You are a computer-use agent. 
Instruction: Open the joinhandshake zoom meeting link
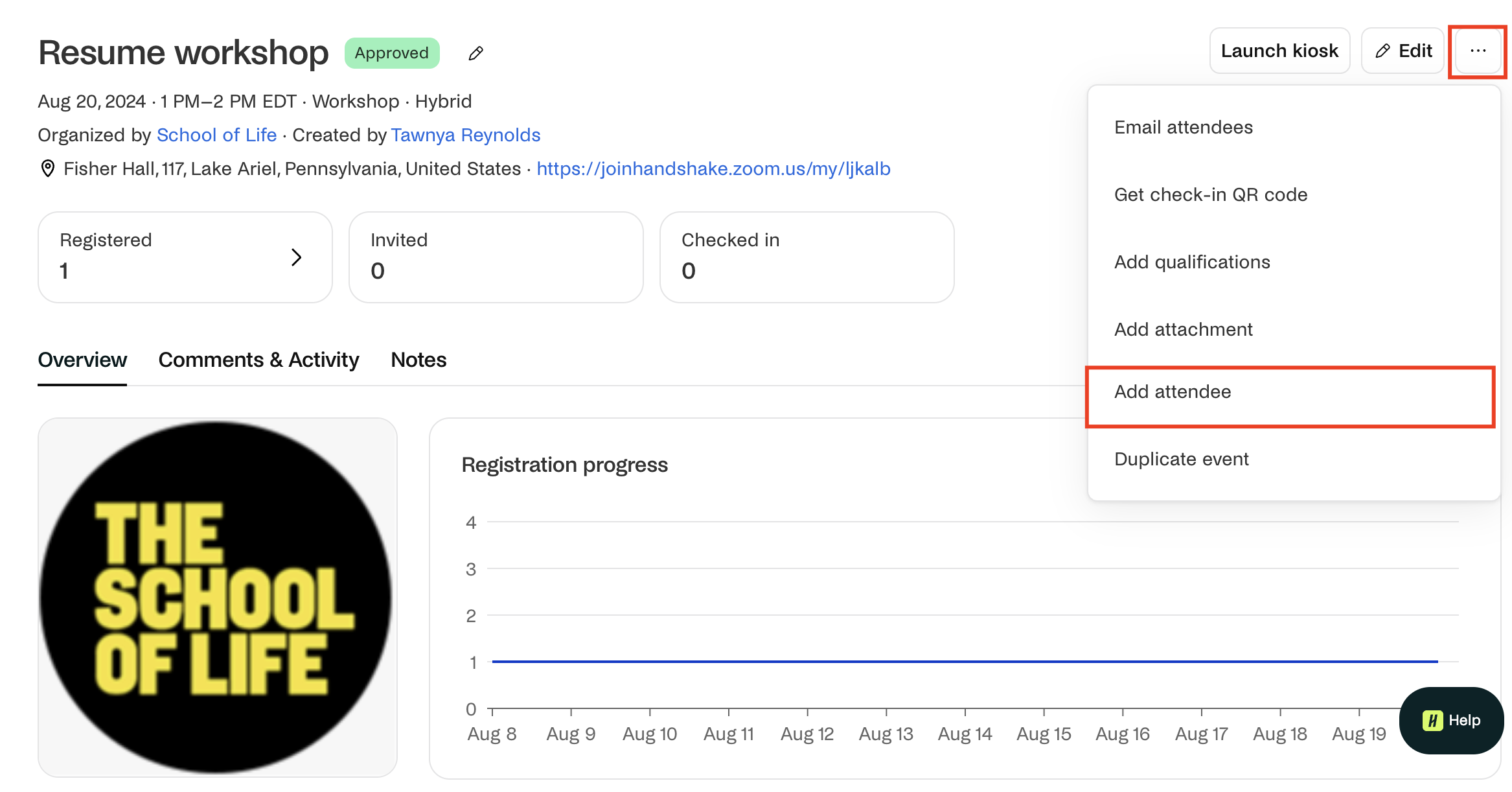pos(713,169)
